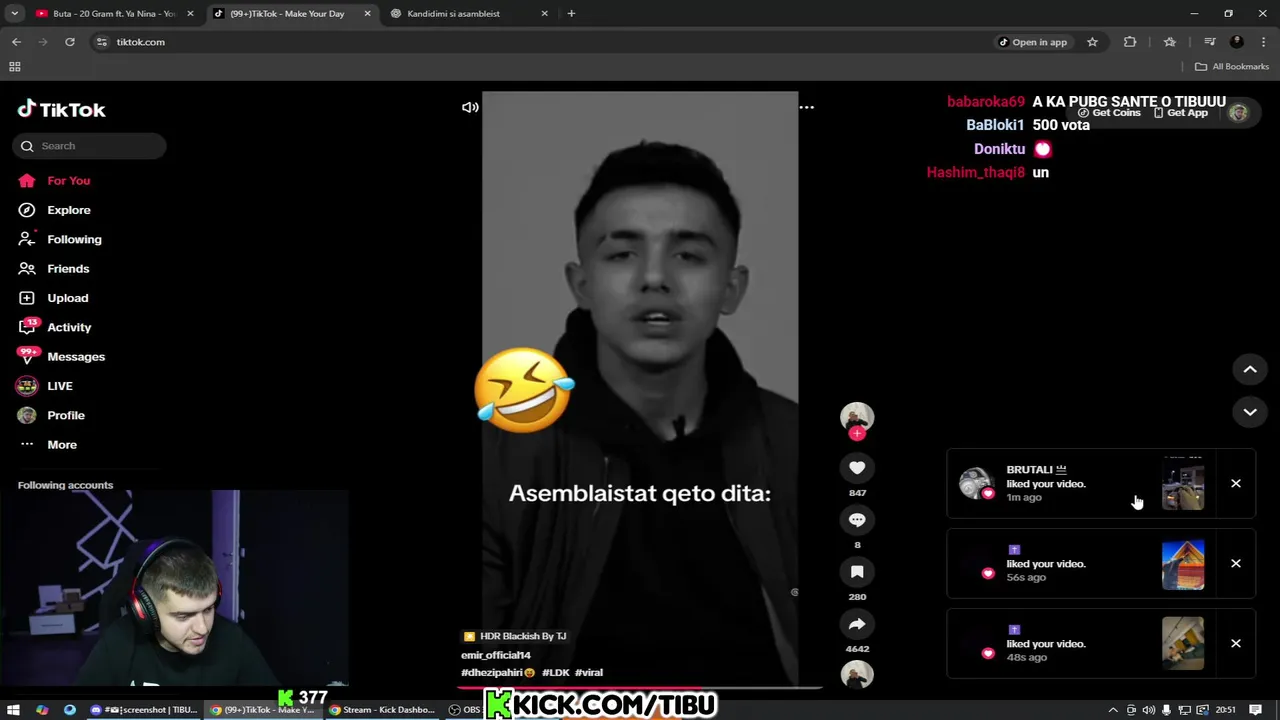Go to the next video (down chevron)
The height and width of the screenshot is (720, 1280).
pyautogui.click(x=1250, y=412)
